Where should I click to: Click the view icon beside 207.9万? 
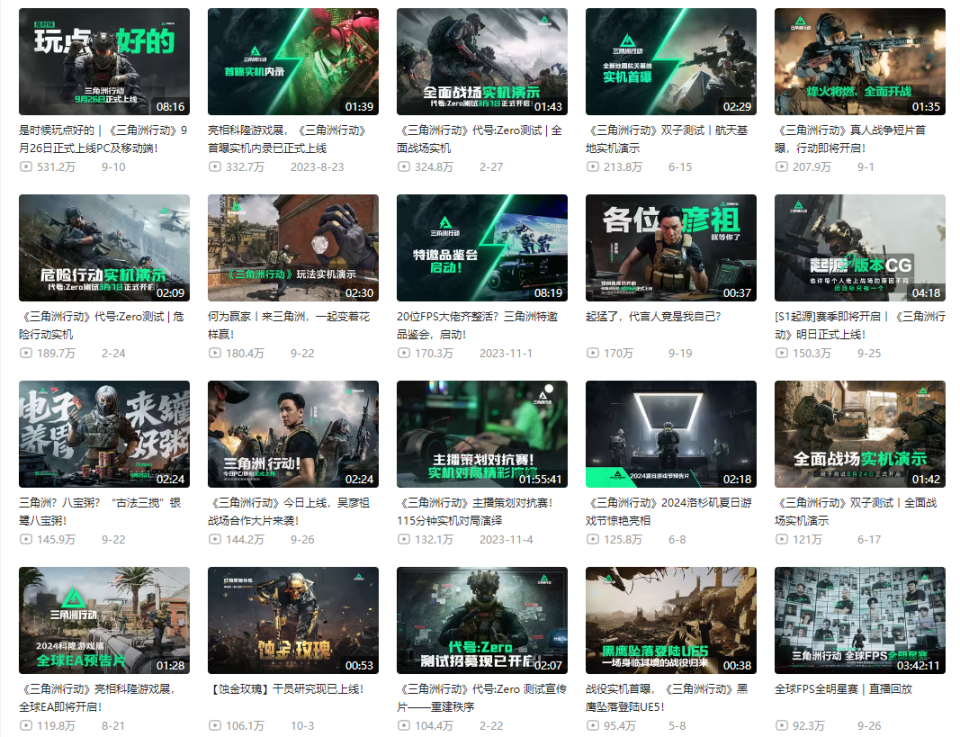[x=781, y=166]
